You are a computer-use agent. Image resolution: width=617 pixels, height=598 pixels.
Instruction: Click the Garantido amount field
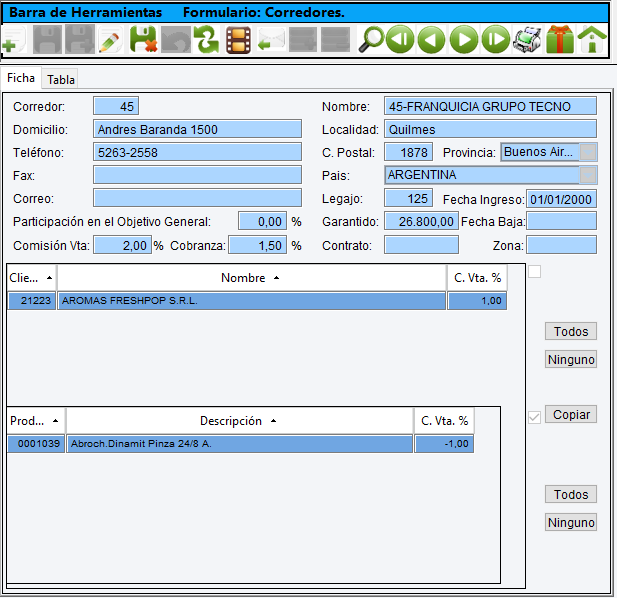(x=421, y=221)
